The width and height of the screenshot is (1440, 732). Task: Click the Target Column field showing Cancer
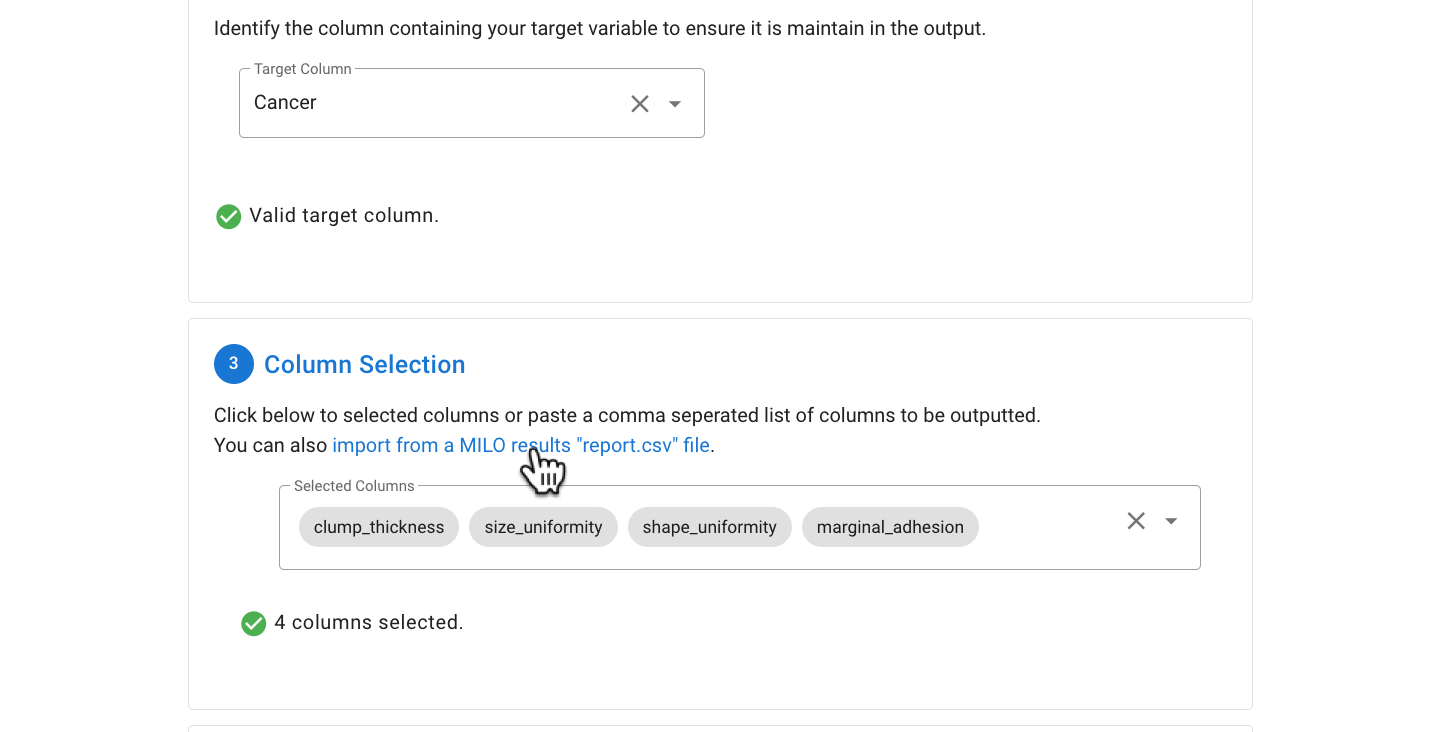pos(472,103)
